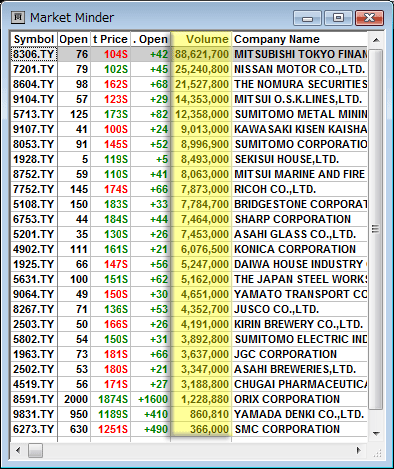394x469 pixels.
Task: Select symbol 5713.TY
Action: click(33, 114)
